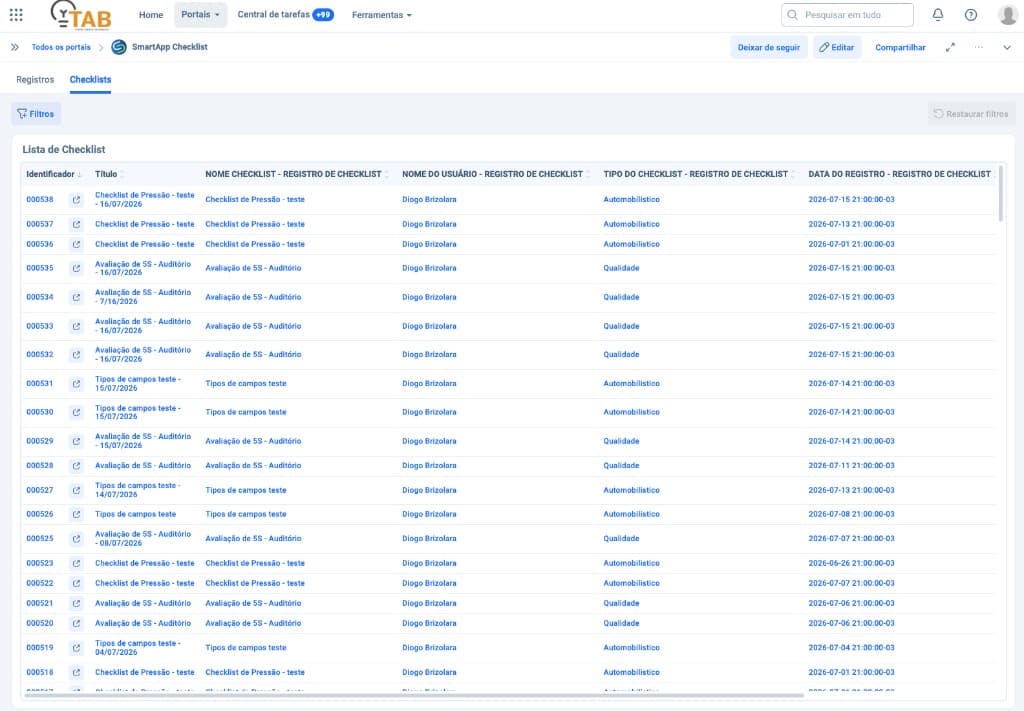Open notifications bell icon
This screenshot has width=1024, height=711.
tap(938, 14)
